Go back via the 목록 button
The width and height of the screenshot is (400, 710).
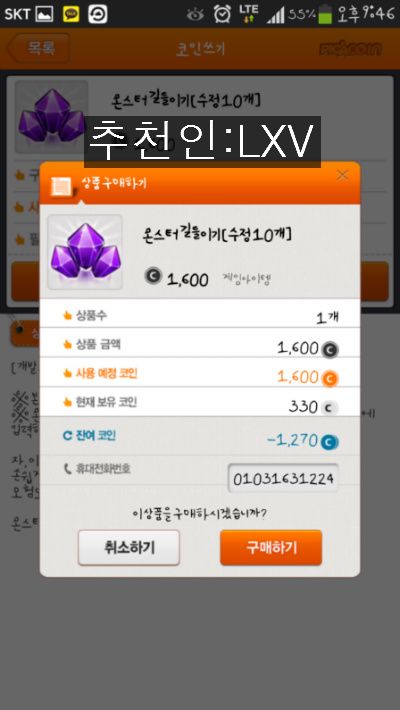[x=39, y=48]
